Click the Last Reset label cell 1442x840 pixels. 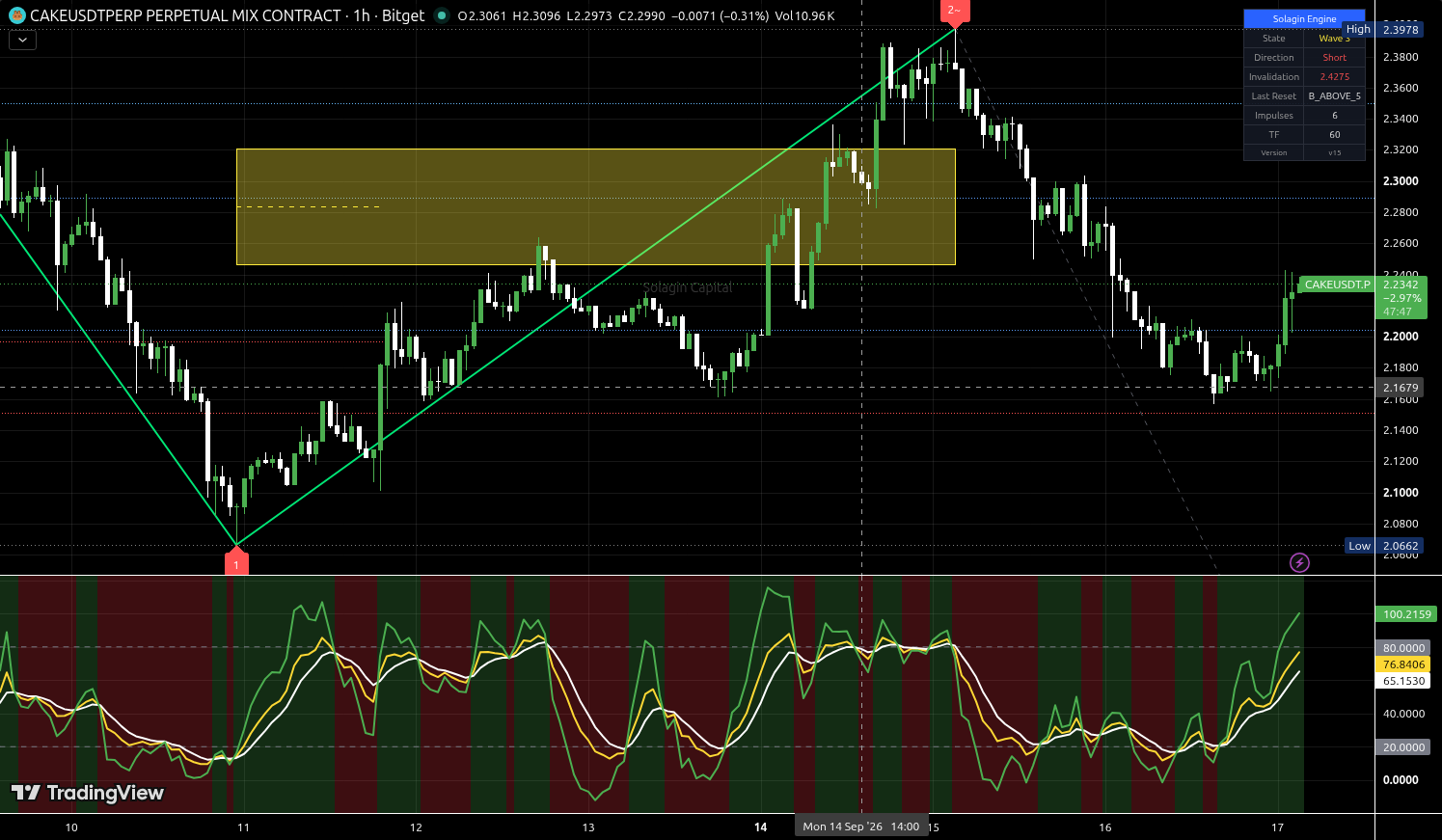(1274, 96)
